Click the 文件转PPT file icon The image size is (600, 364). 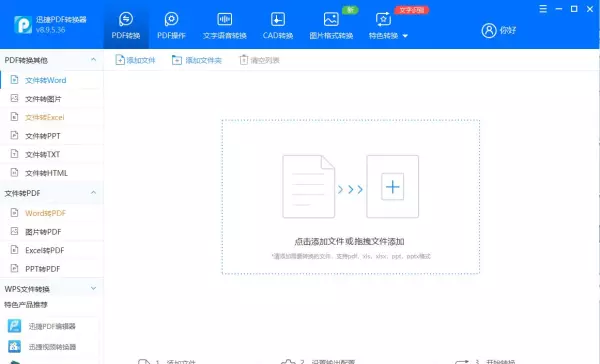click(14, 135)
